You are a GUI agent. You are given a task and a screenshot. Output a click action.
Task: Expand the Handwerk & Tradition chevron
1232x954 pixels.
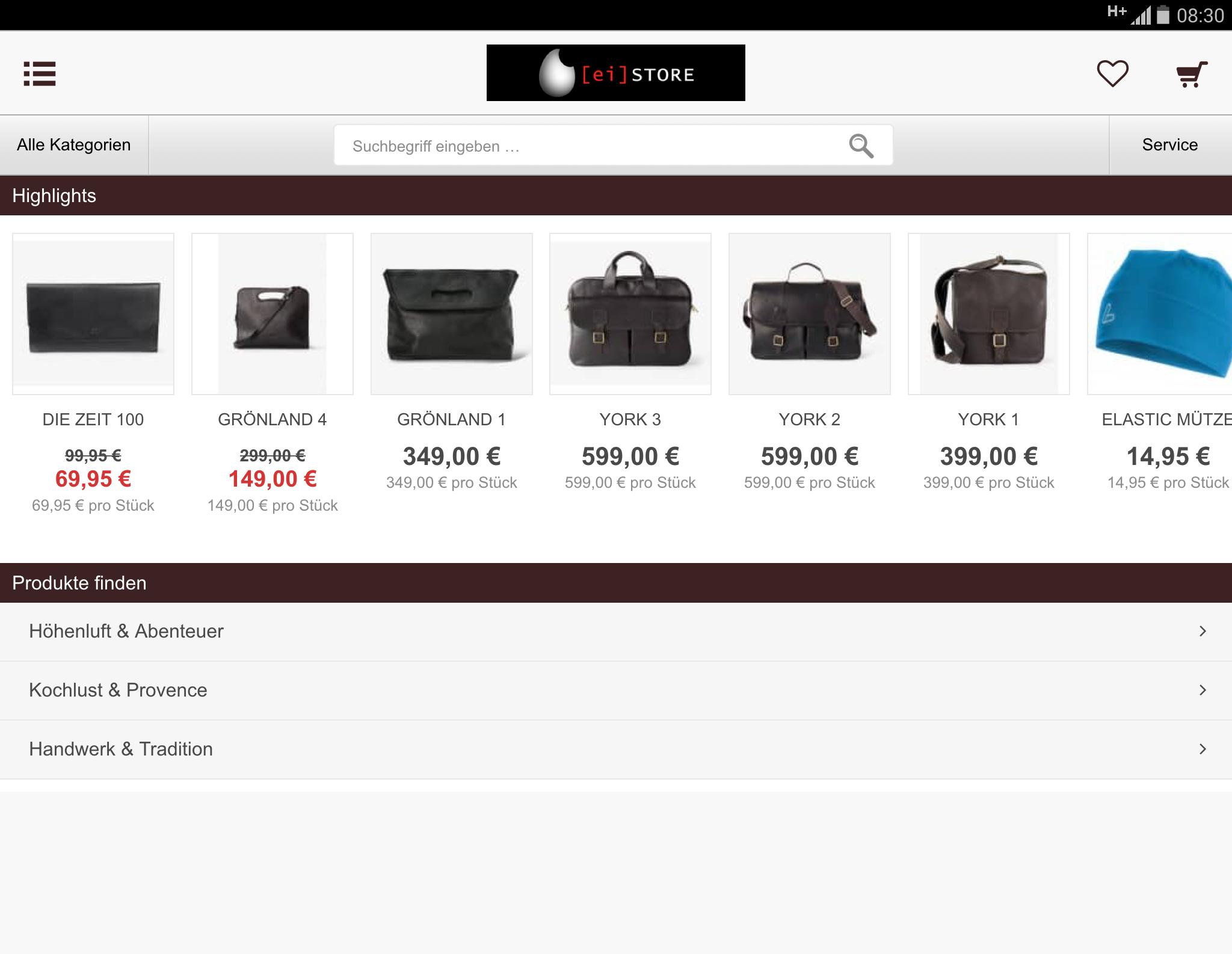[x=1203, y=749]
